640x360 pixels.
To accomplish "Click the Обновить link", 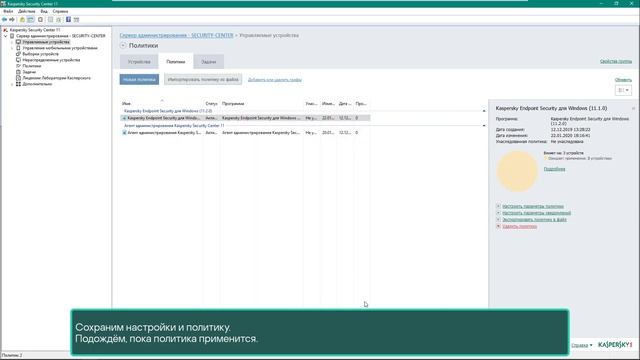I will click(x=623, y=80).
